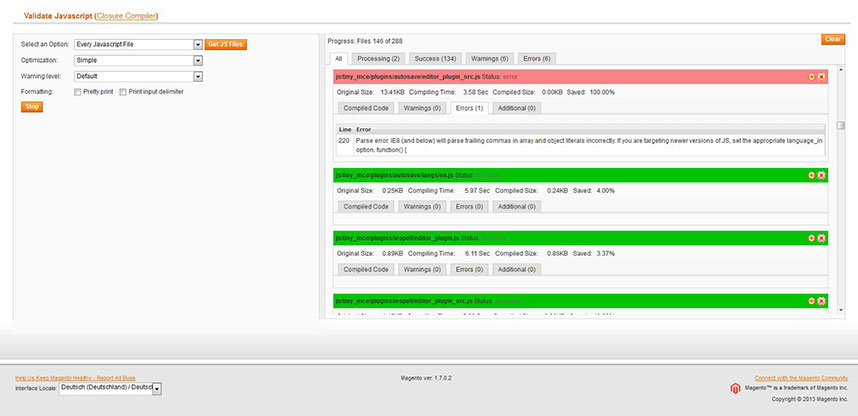Click js/tiny_mce/plugins/iespell/editor_plugin_src.js file name
The width and height of the screenshot is (858, 416).
(404, 301)
